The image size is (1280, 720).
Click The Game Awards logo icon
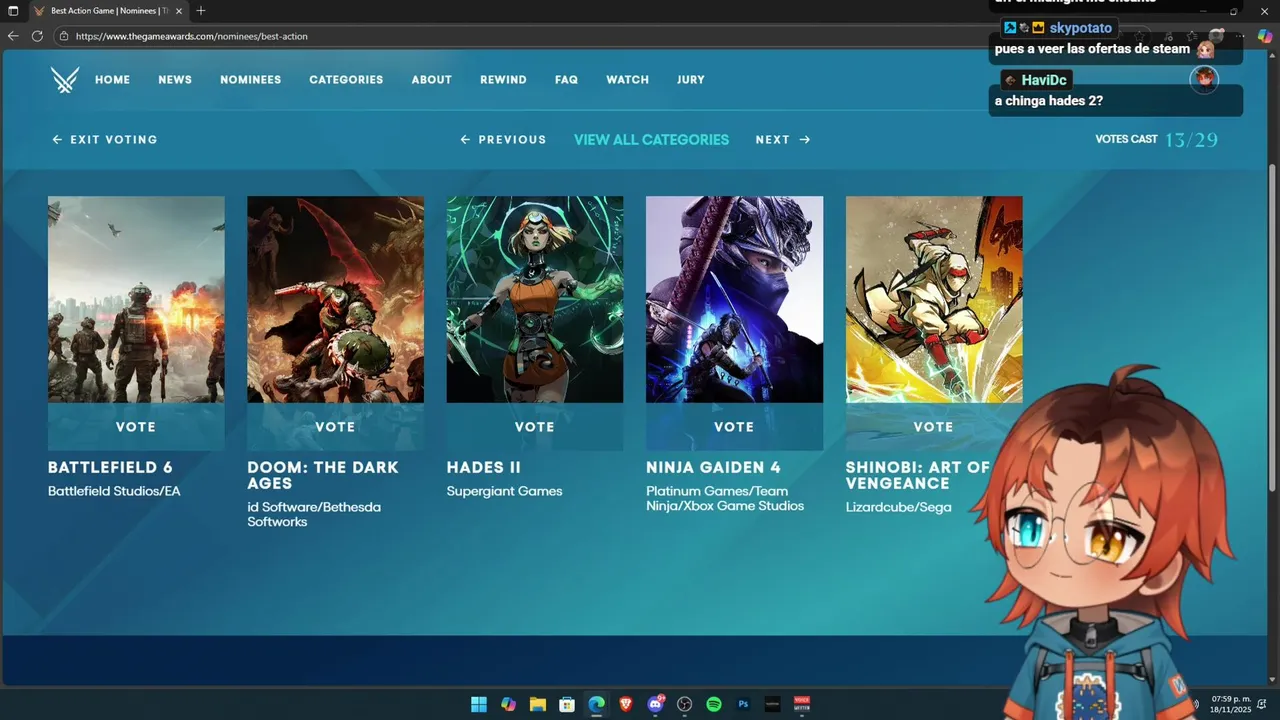click(x=65, y=80)
